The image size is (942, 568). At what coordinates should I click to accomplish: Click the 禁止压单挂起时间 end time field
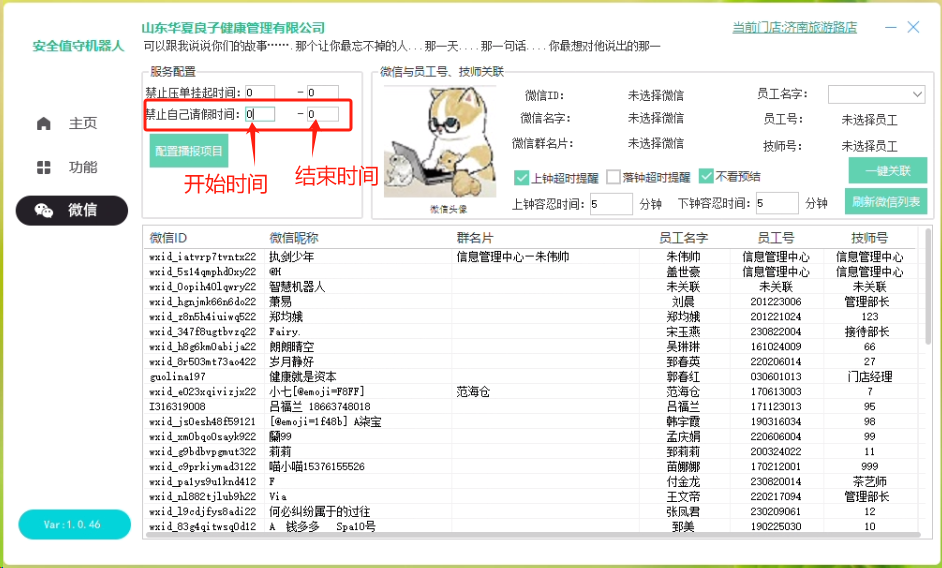click(x=323, y=93)
